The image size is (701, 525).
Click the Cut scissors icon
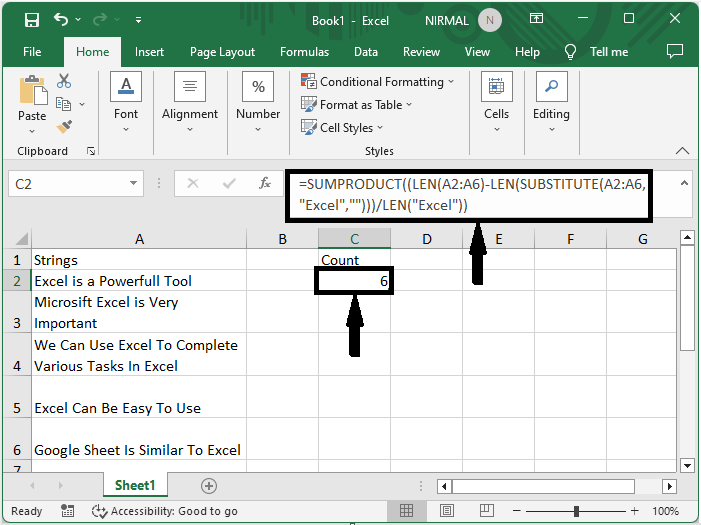(64, 81)
